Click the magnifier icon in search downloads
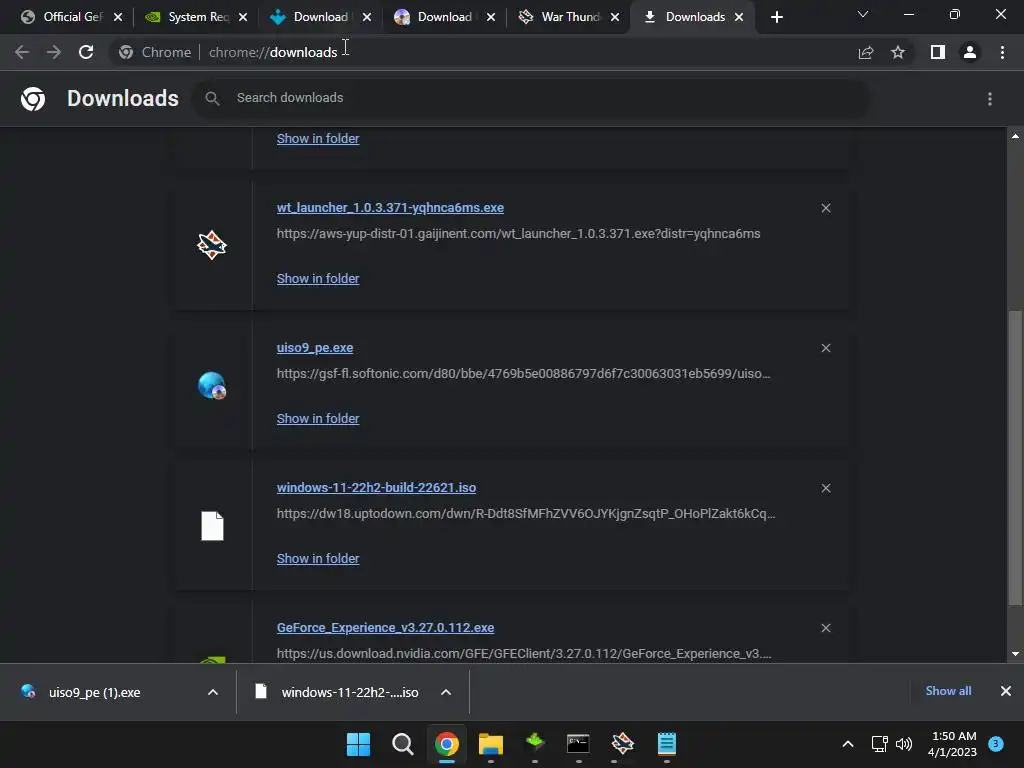This screenshot has height=768, width=1024. point(212,98)
